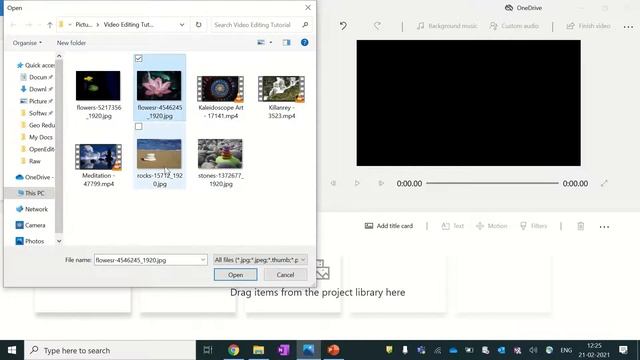
Task: Click Open button in the dialog
Action: click(x=236, y=275)
